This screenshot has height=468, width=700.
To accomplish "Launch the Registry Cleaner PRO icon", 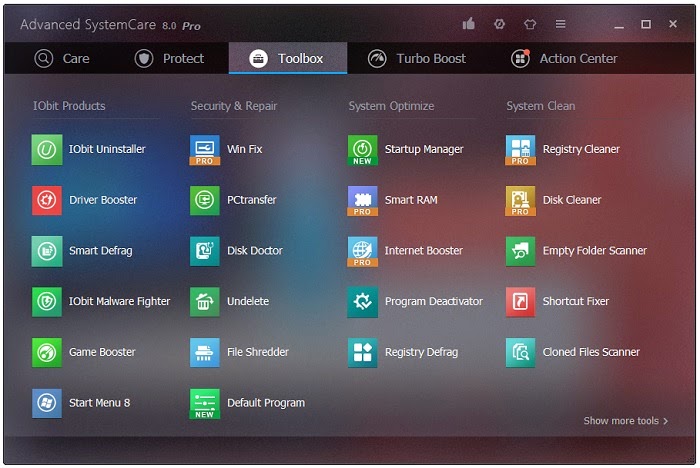I will click(521, 150).
